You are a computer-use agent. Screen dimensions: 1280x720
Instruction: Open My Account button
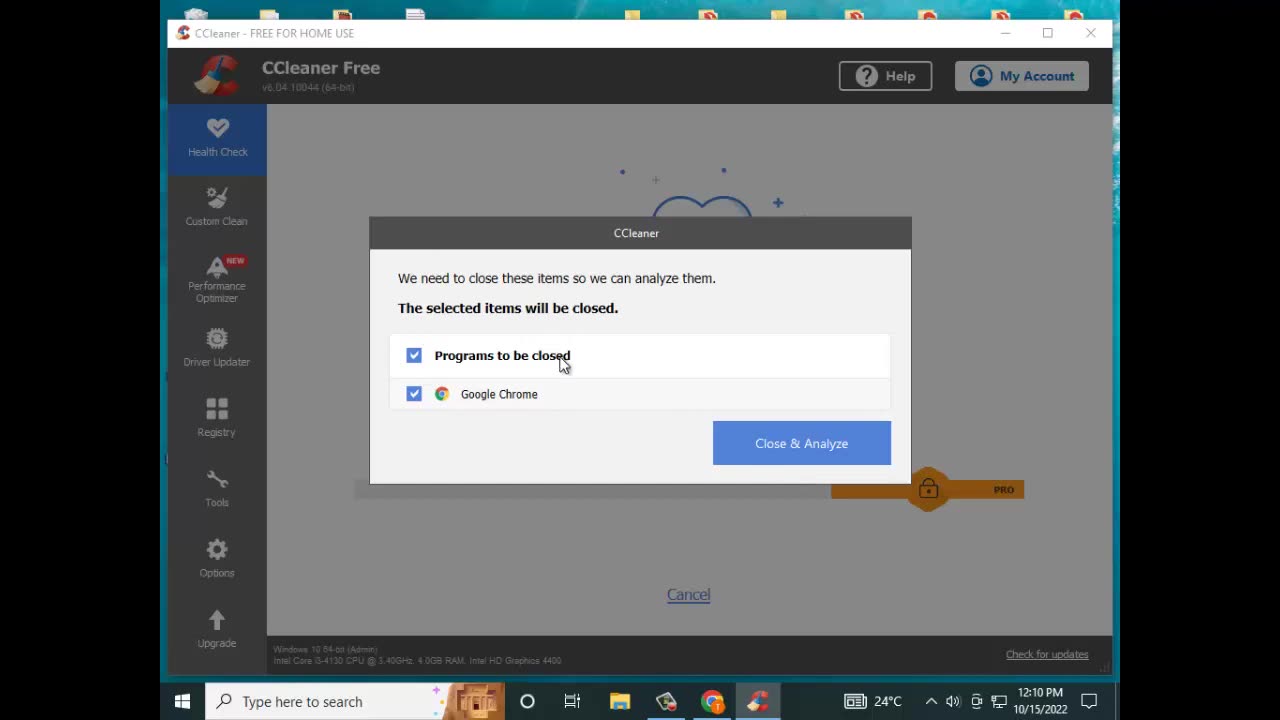(1022, 76)
